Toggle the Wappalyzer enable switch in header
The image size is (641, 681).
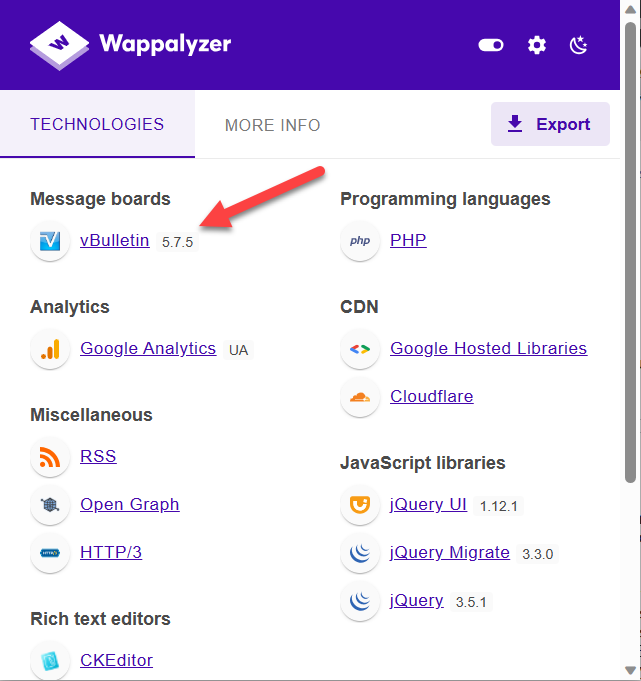(x=491, y=45)
